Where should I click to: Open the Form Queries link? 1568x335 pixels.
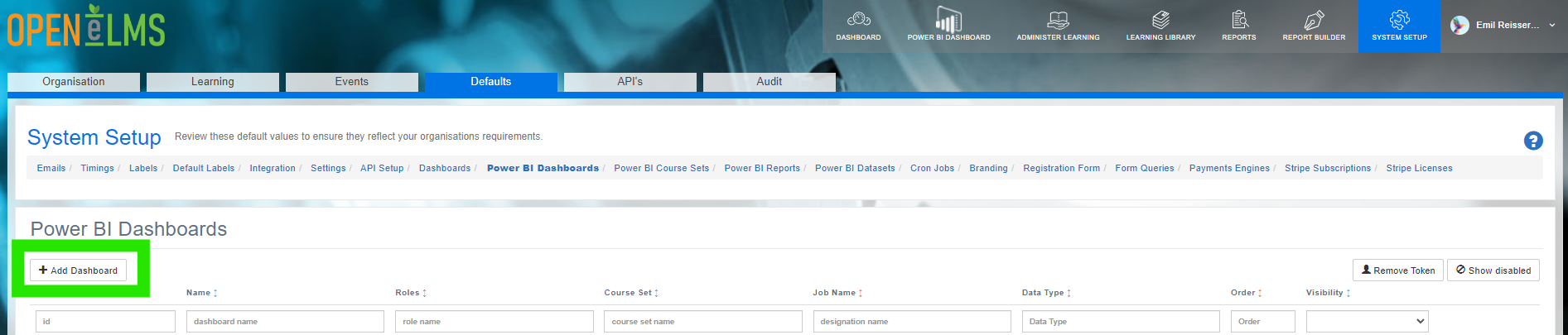(x=1145, y=168)
